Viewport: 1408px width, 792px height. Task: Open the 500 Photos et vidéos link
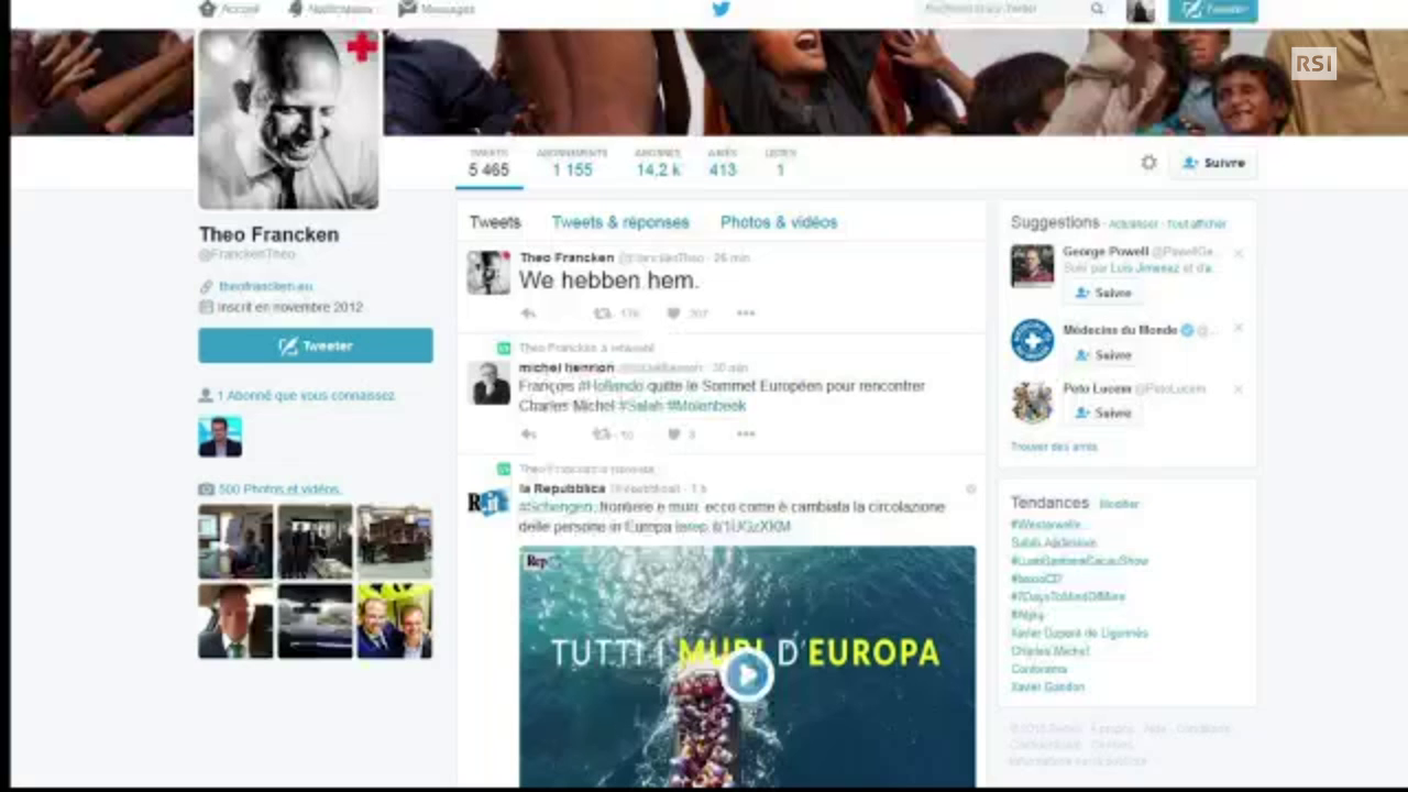click(280, 489)
